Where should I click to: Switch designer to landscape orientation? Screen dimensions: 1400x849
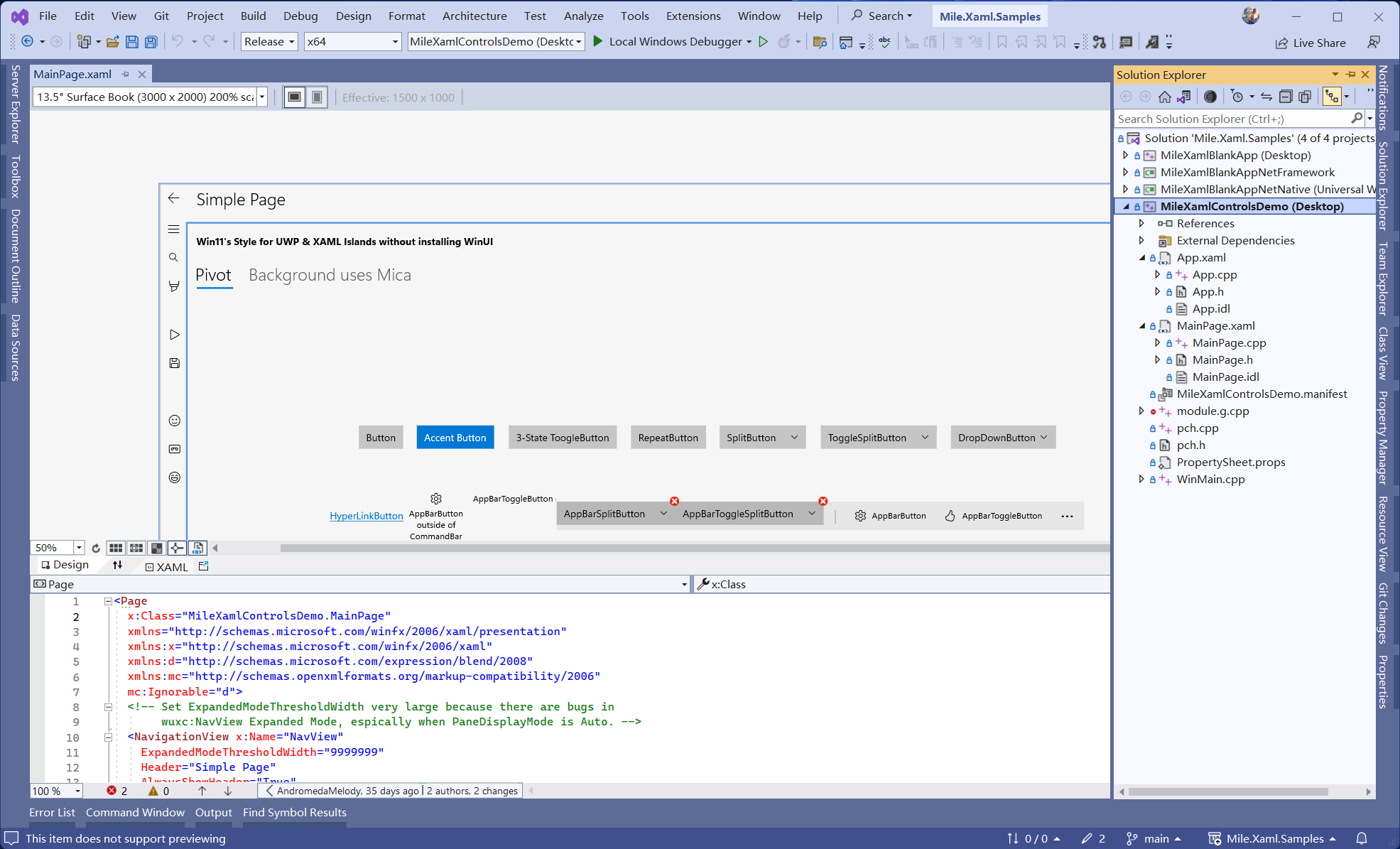[x=295, y=97]
